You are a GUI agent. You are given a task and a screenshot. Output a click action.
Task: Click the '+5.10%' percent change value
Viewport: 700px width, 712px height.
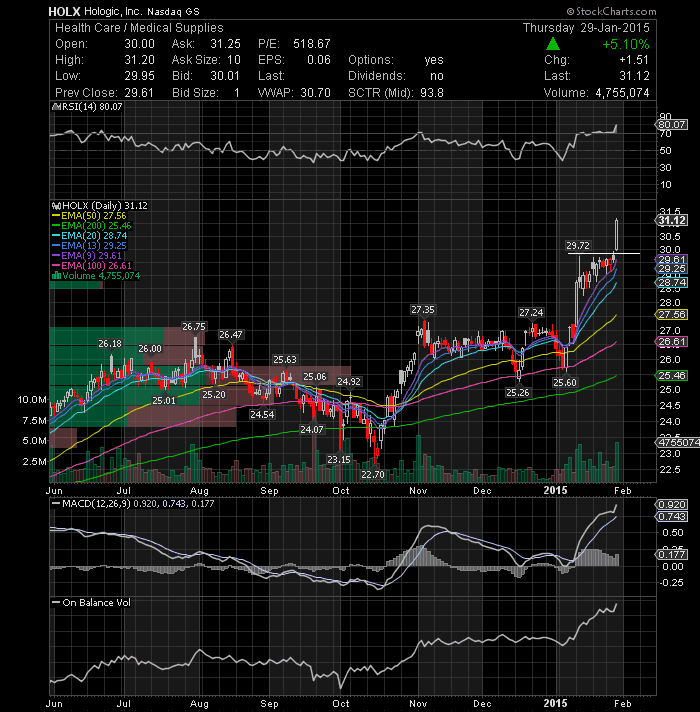point(626,44)
